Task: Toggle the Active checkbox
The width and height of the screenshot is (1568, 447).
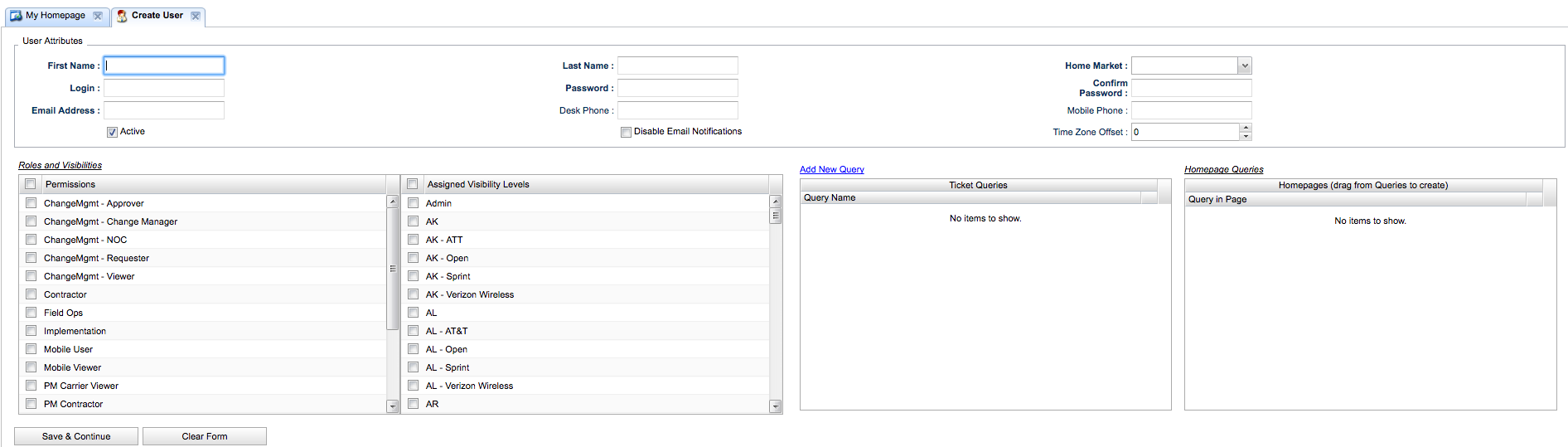Action: pyautogui.click(x=112, y=132)
